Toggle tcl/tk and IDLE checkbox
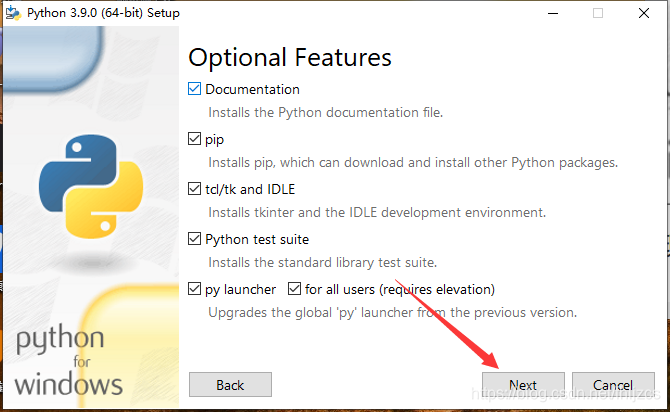 (194, 189)
